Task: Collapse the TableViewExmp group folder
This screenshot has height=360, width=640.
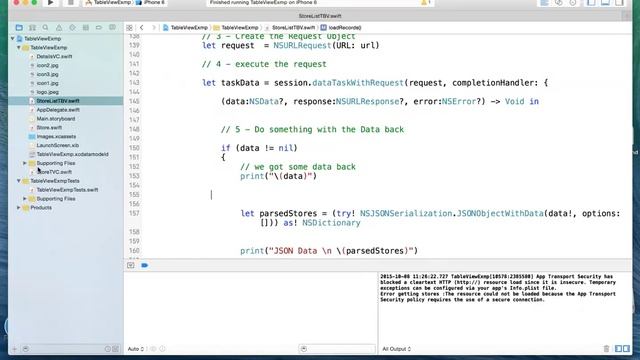Action: [x=19, y=47]
